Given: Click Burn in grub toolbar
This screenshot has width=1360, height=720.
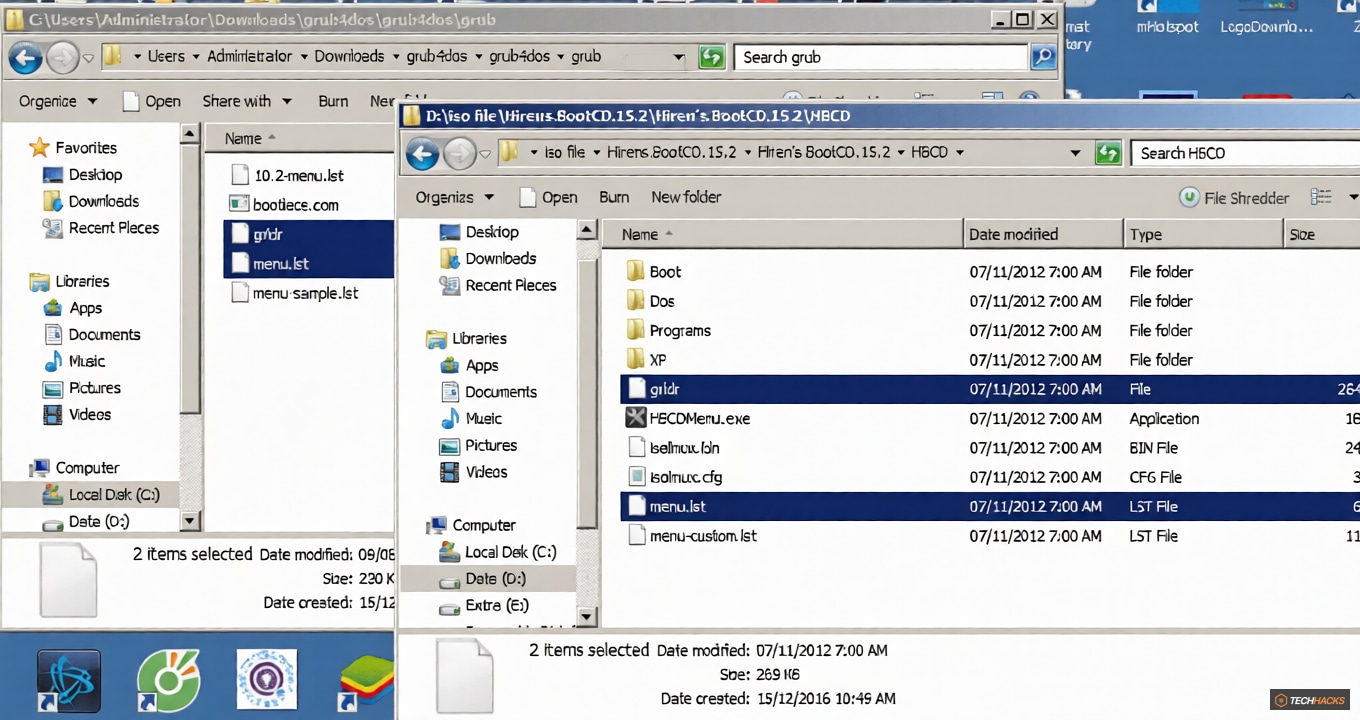Looking at the screenshot, I should [333, 101].
